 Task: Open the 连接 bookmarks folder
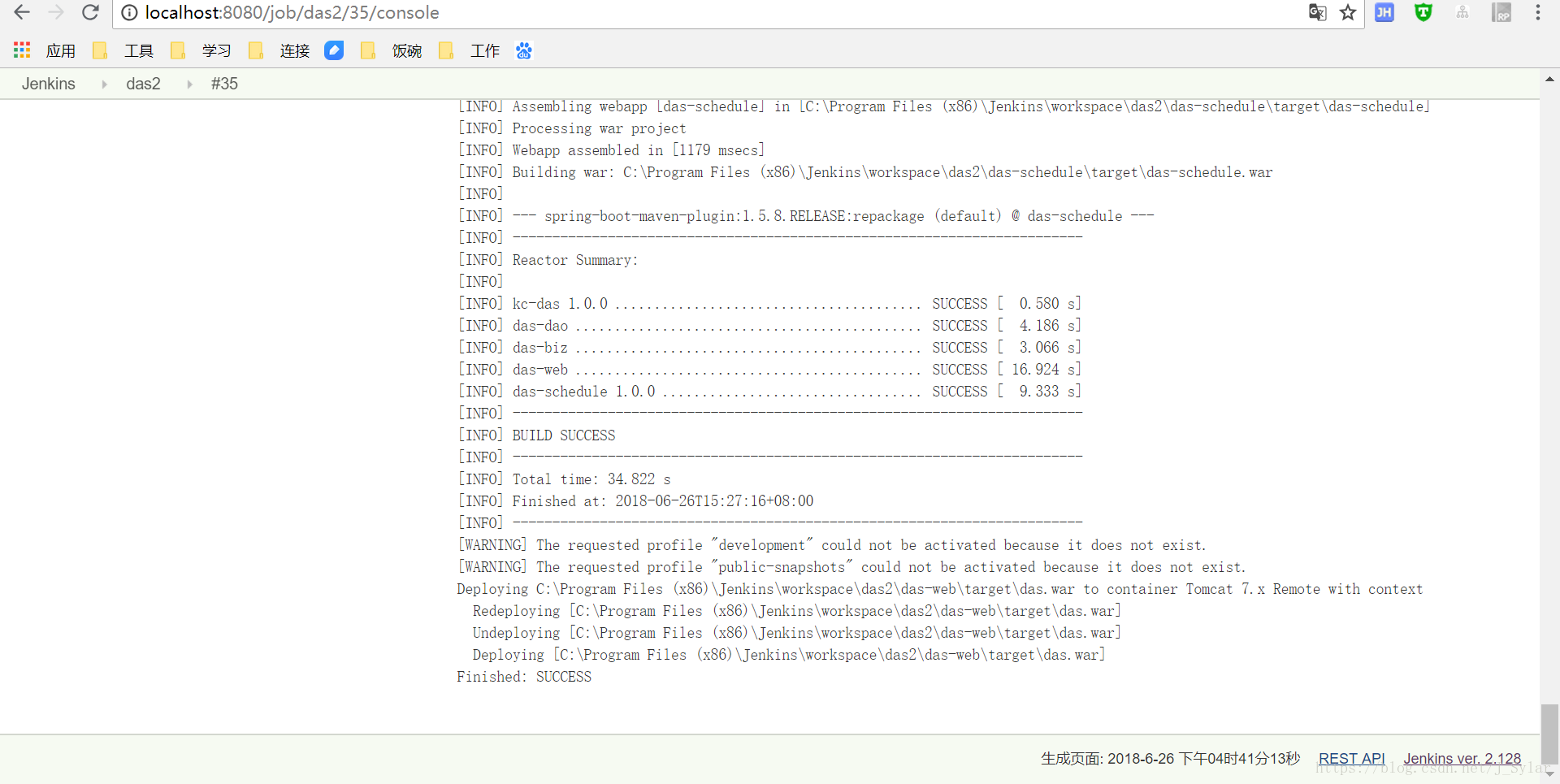279,50
